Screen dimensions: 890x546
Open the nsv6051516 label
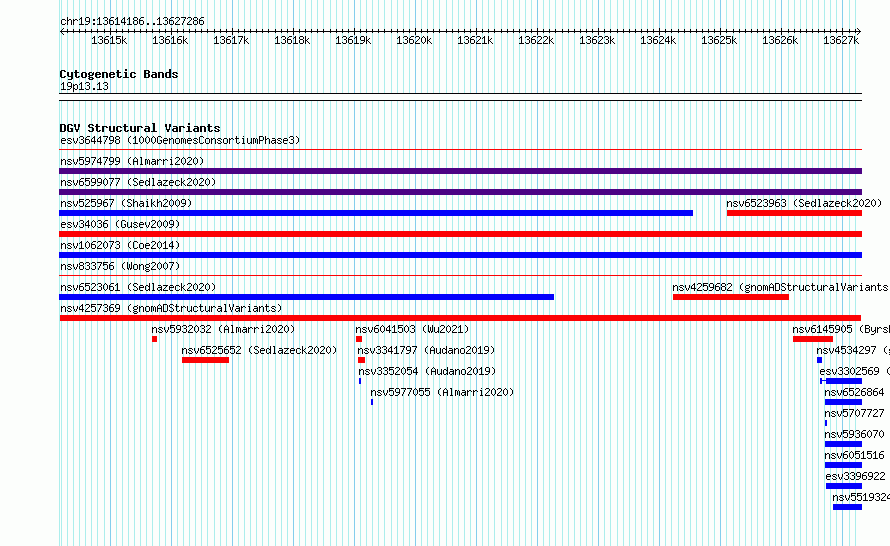click(854, 455)
